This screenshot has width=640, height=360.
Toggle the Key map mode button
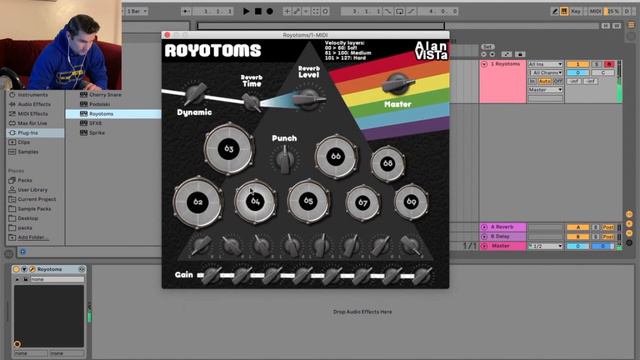tap(576, 11)
